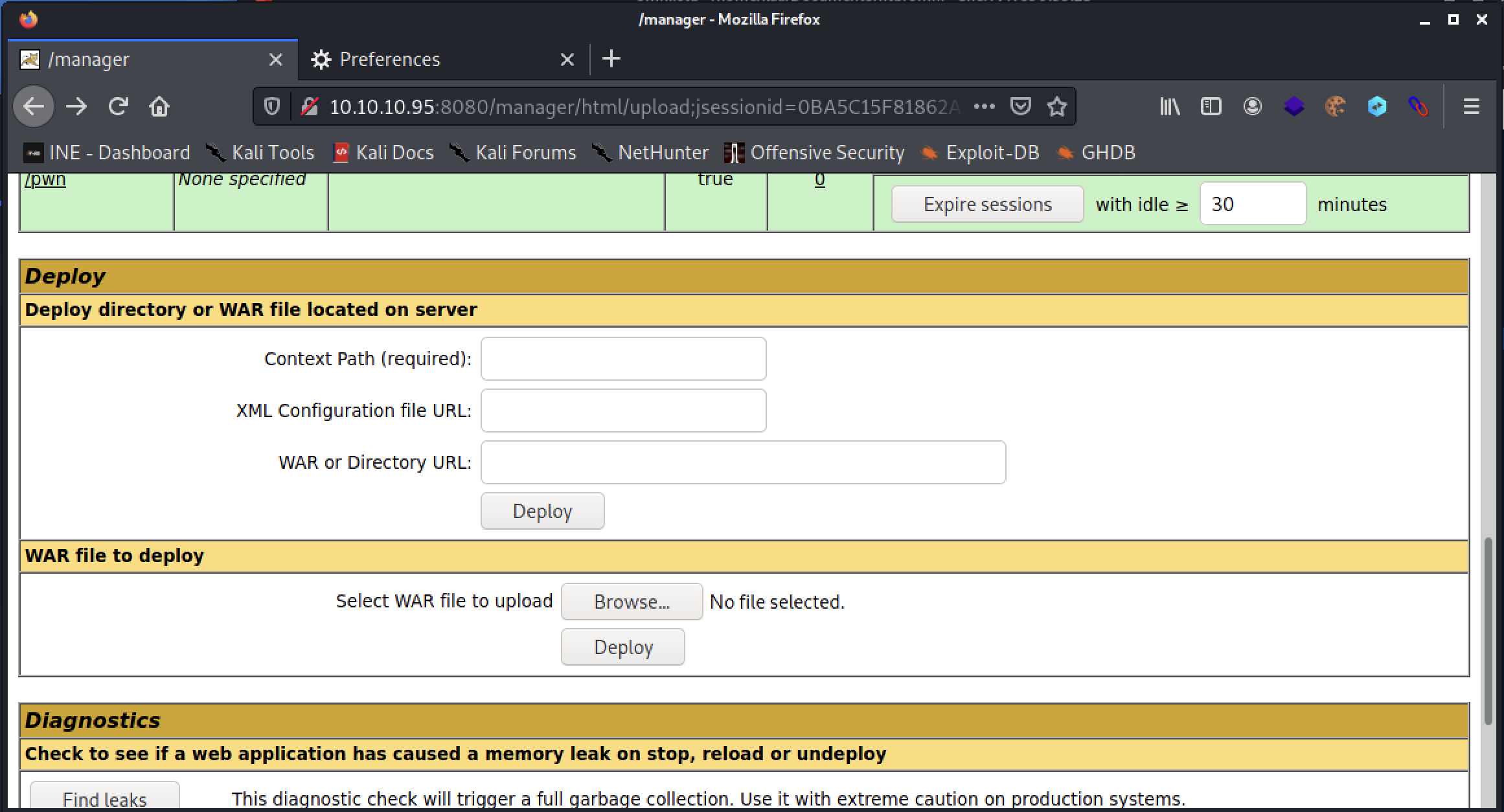
Task: Click the browser back arrow button
Action: coord(34,106)
